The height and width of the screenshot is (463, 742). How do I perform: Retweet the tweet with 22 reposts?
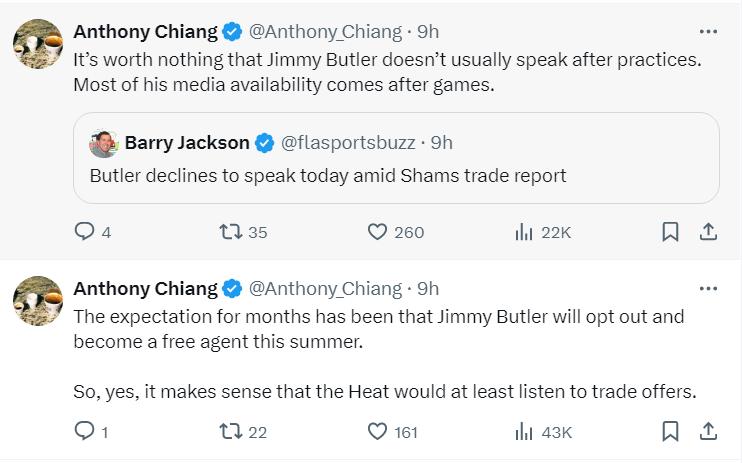[x=230, y=432]
